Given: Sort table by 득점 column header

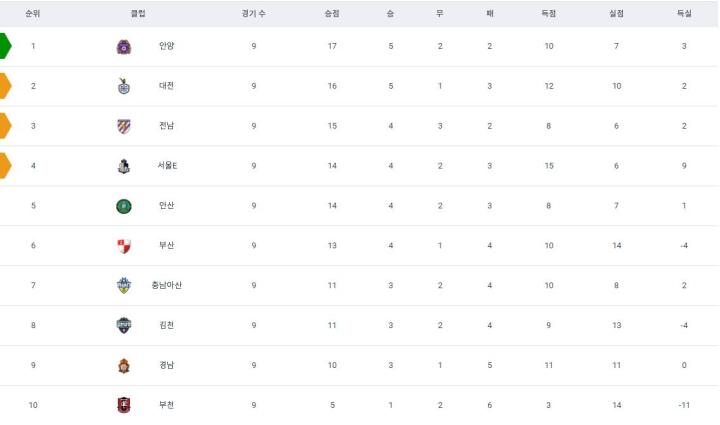Looking at the screenshot, I should pyautogui.click(x=549, y=14).
